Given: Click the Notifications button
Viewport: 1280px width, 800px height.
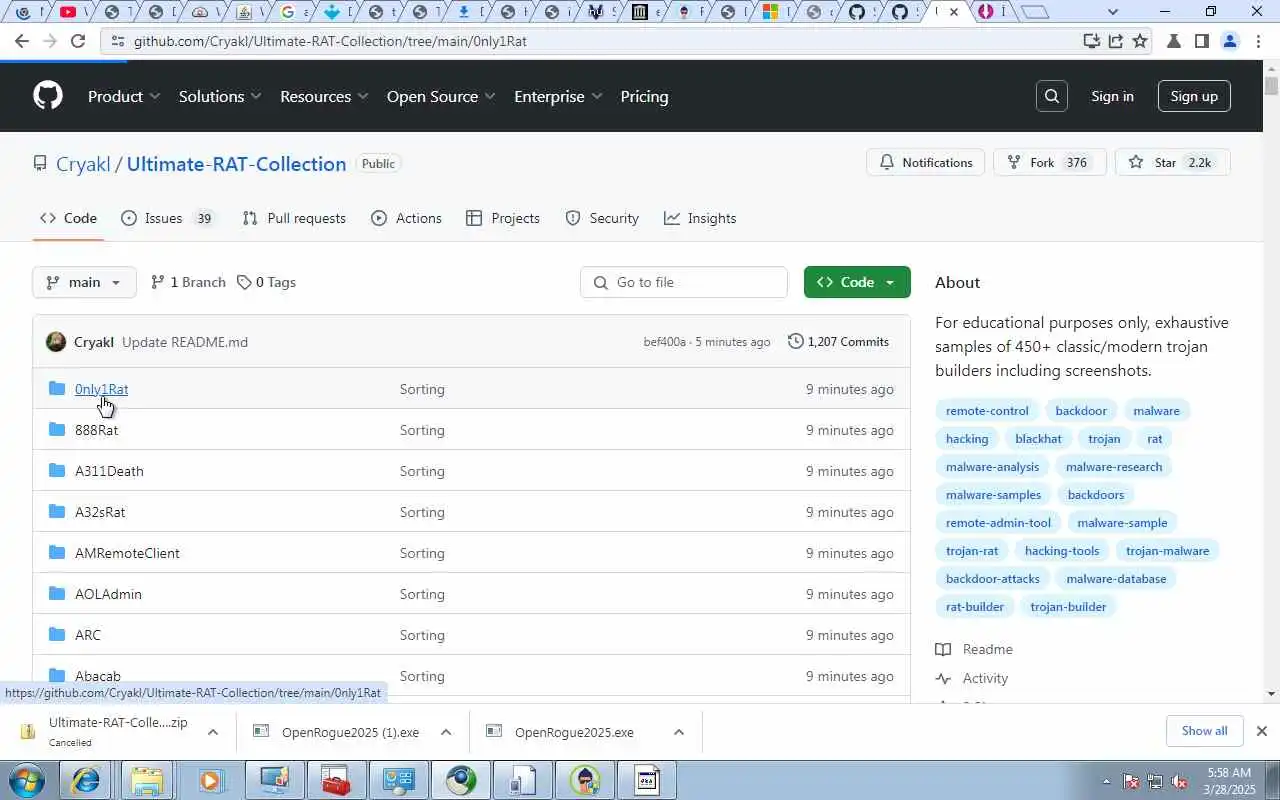Looking at the screenshot, I should pos(926,162).
